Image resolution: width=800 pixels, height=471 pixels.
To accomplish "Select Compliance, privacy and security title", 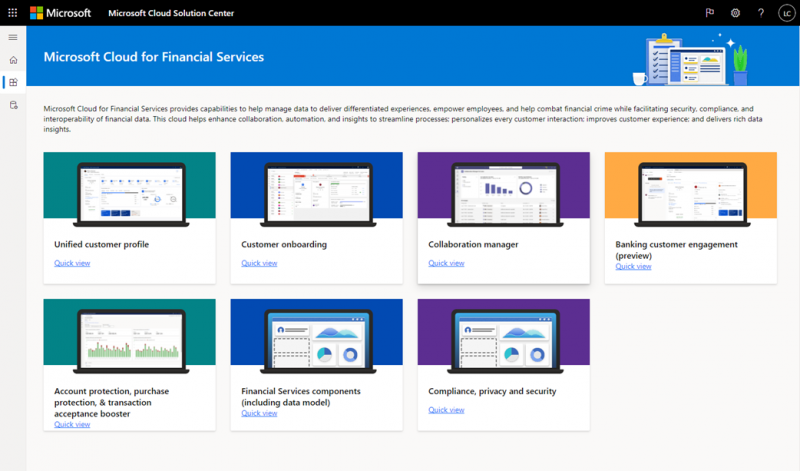I will point(492,391).
